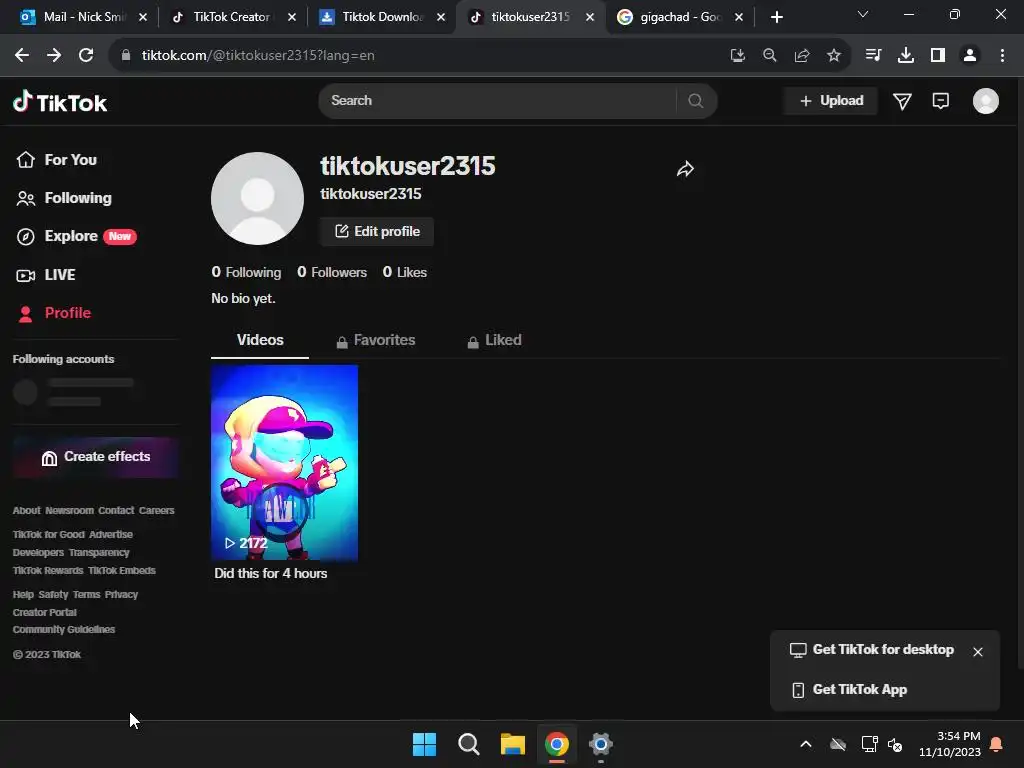Open Windows Start menu
Viewport: 1024px width, 768px height.
(424, 744)
